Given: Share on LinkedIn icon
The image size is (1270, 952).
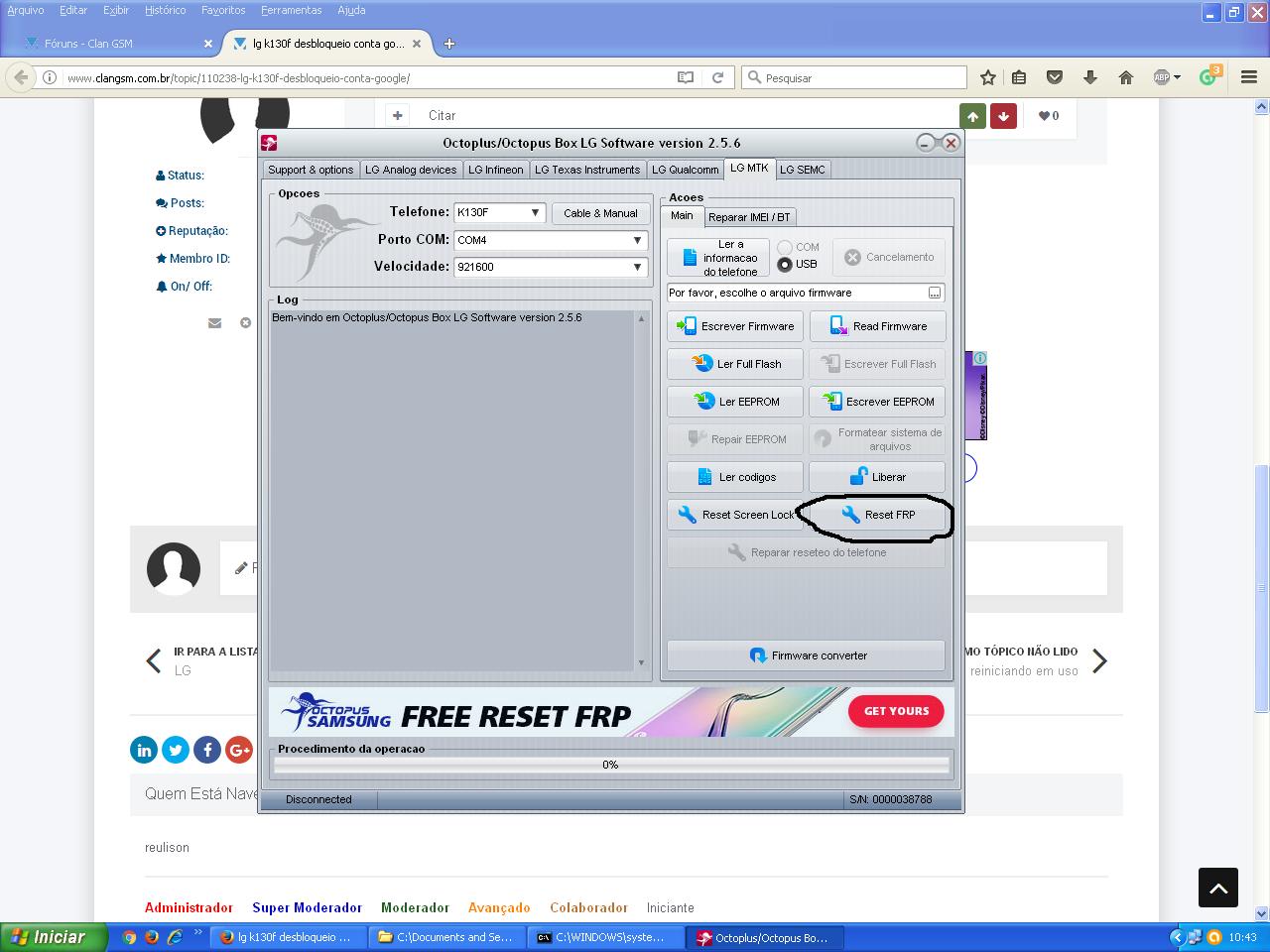Looking at the screenshot, I should (x=144, y=750).
